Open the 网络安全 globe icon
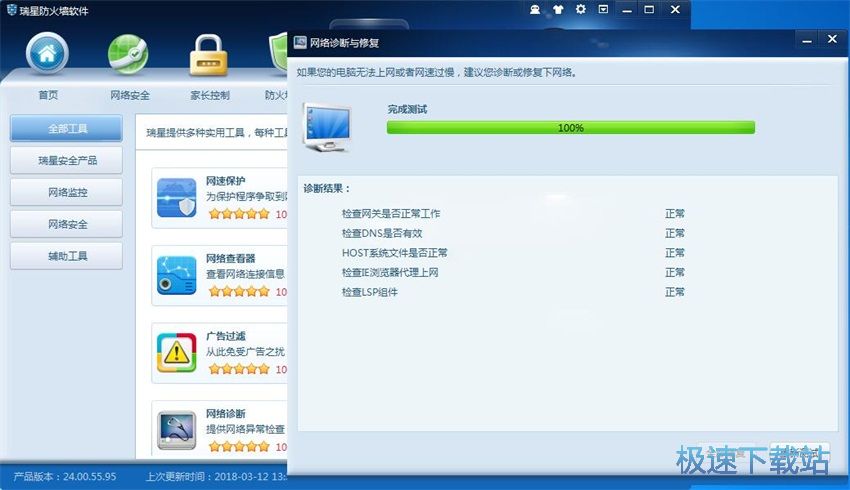The width and height of the screenshot is (850, 490). (128, 54)
